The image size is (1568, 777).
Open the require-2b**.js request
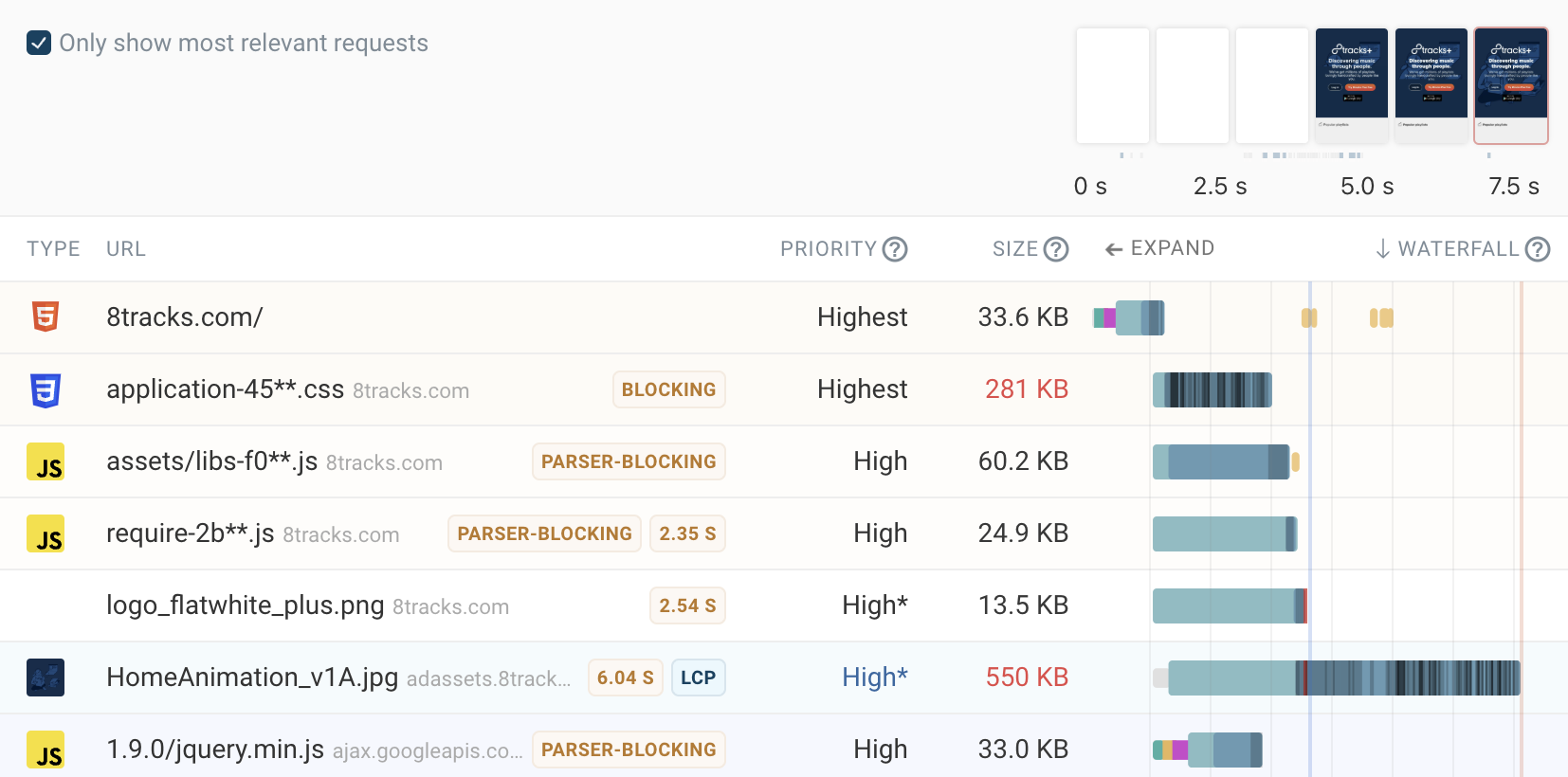784,533
